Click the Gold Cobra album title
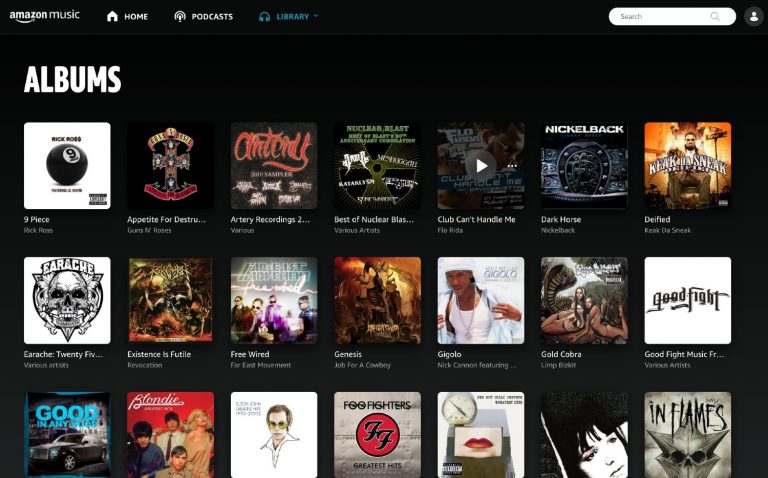The width and height of the screenshot is (768, 478). [x=561, y=354]
